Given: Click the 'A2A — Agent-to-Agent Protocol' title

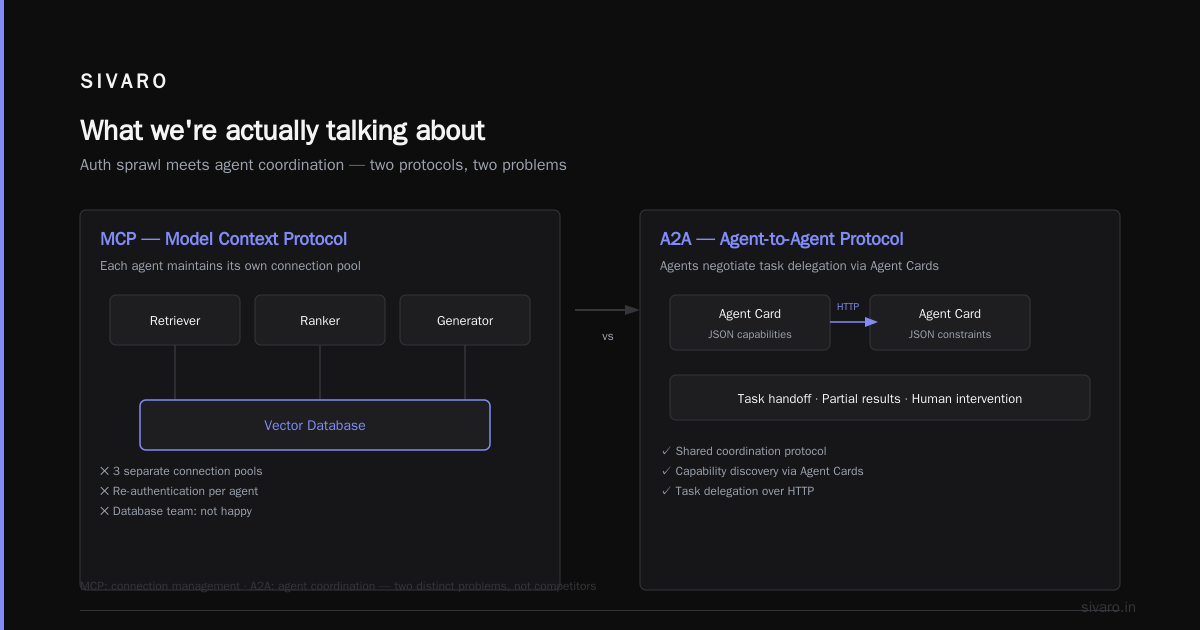Looking at the screenshot, I should [782, 239].
